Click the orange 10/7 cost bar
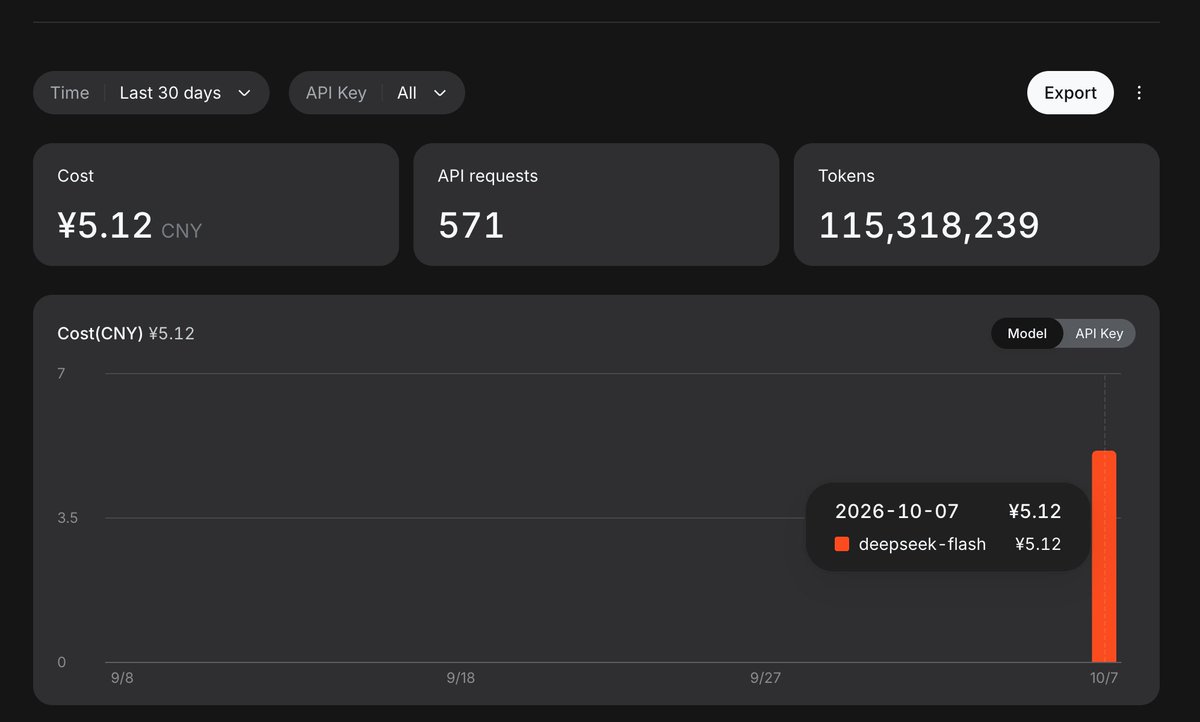This screenshot has height=722, width=1200. [x=1104, y=556]
